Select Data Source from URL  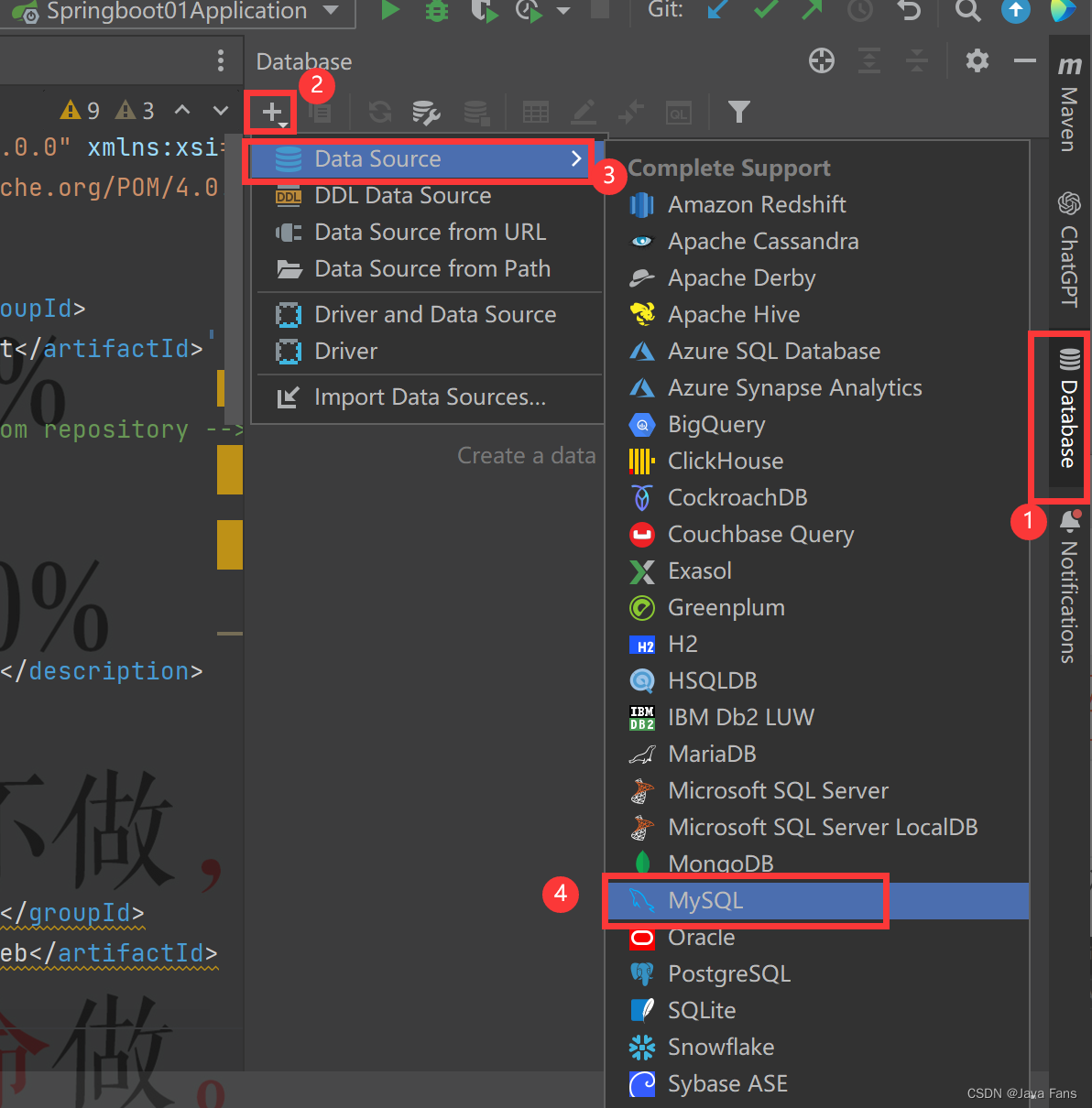tap(427, 233)
